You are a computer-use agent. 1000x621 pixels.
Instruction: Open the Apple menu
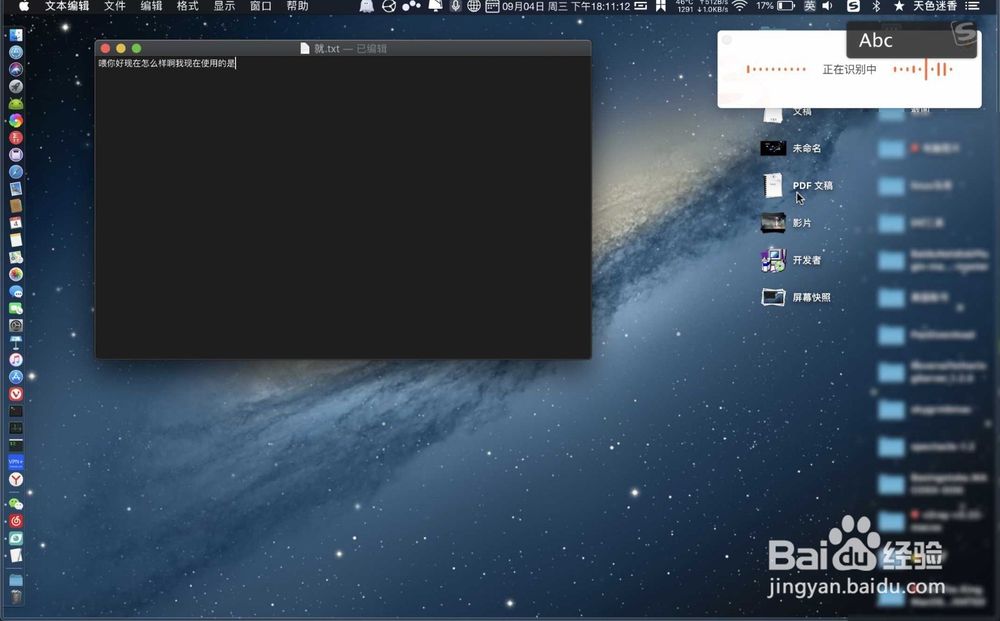pos(24,6)
